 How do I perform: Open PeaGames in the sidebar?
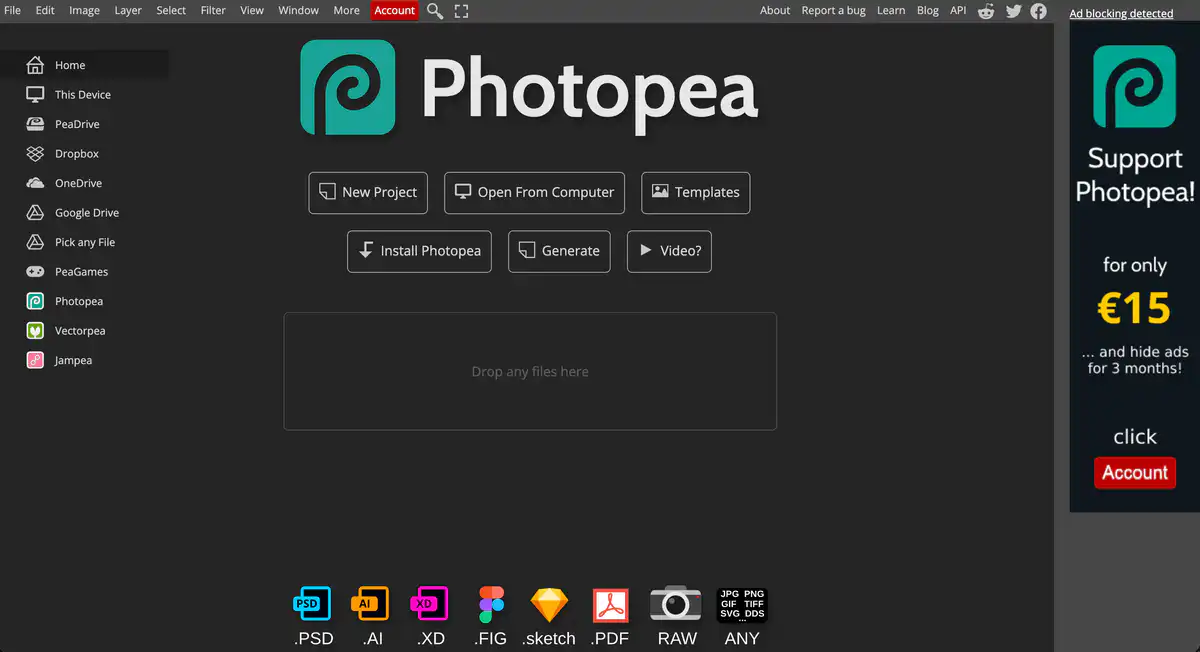pos(84,272)
